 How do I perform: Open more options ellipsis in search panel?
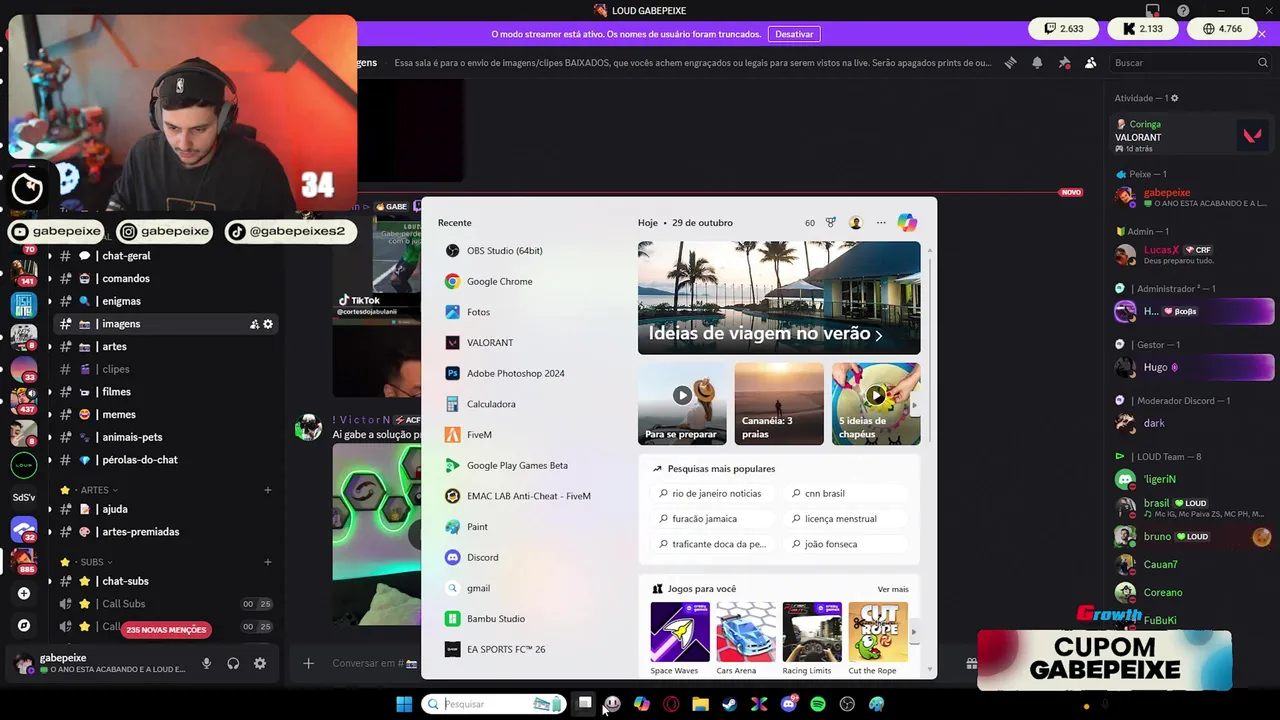pyautogui.click(x=881, y=222)
